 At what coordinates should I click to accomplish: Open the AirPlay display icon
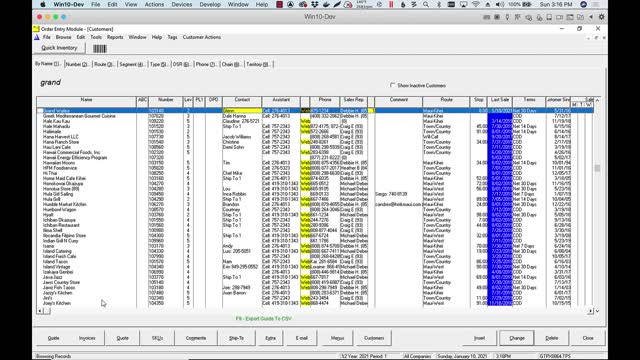coord(464,4)
